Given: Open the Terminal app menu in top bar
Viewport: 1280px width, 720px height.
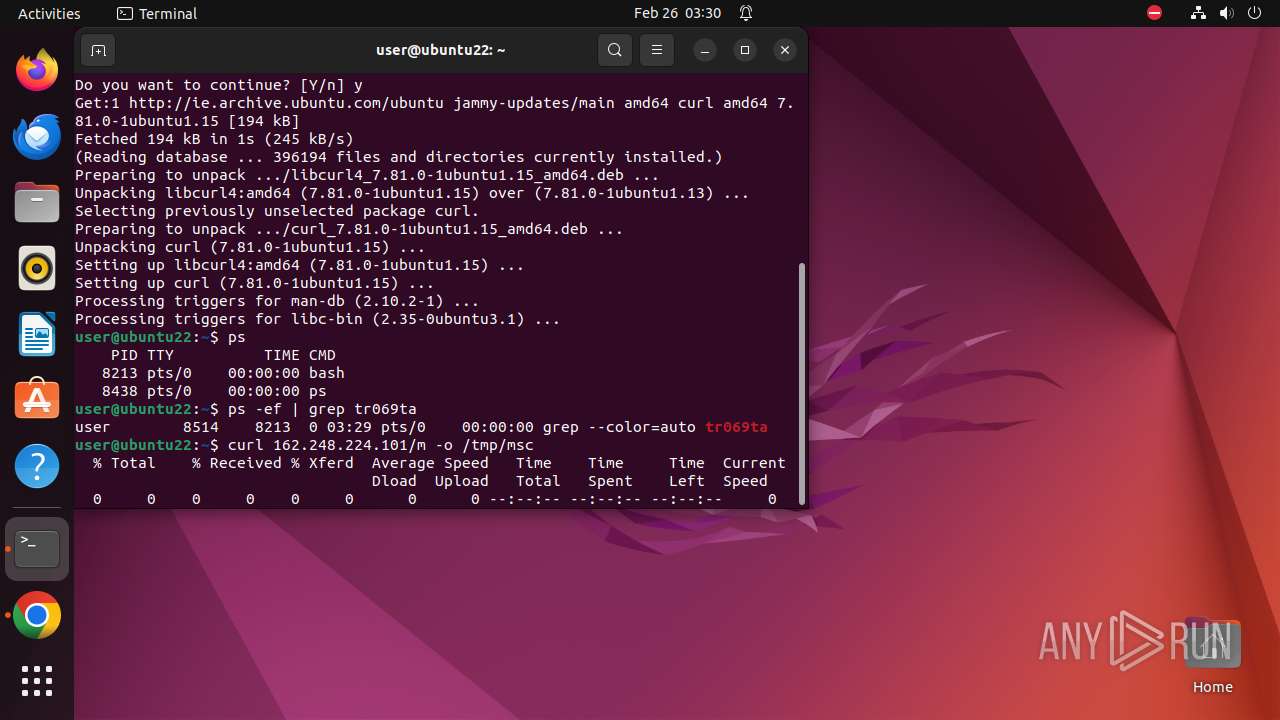Looking at the screenshot, I should click(x=157, y=13).
